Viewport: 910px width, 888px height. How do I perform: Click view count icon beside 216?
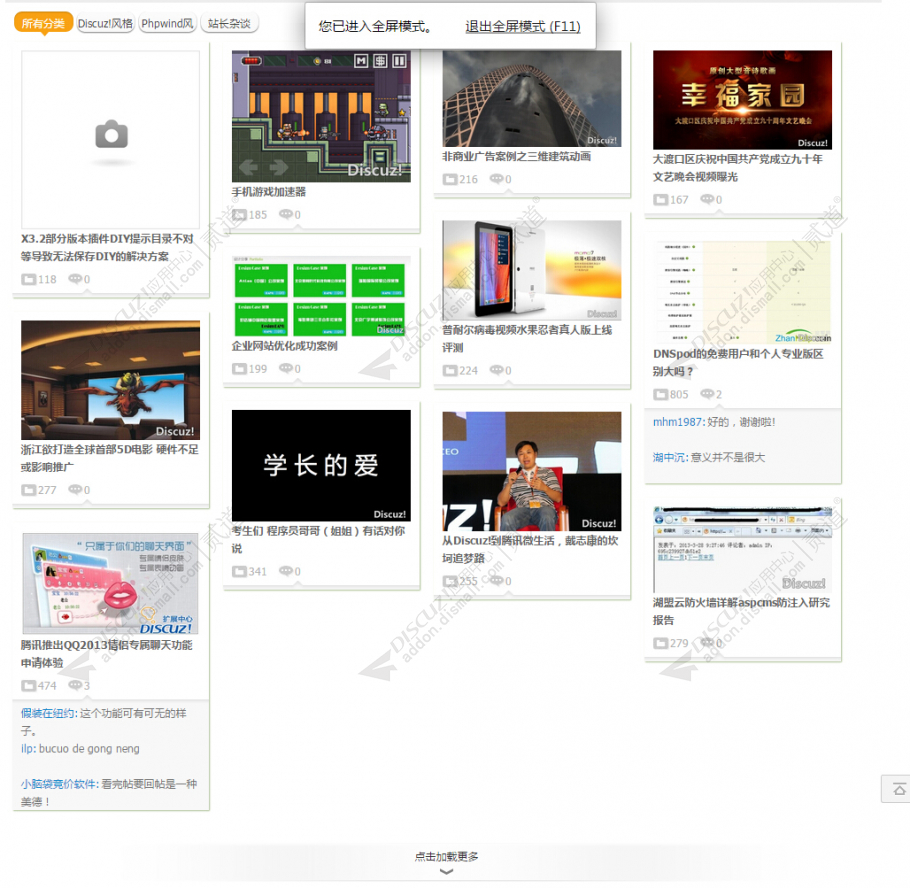(x=450, y=179)
